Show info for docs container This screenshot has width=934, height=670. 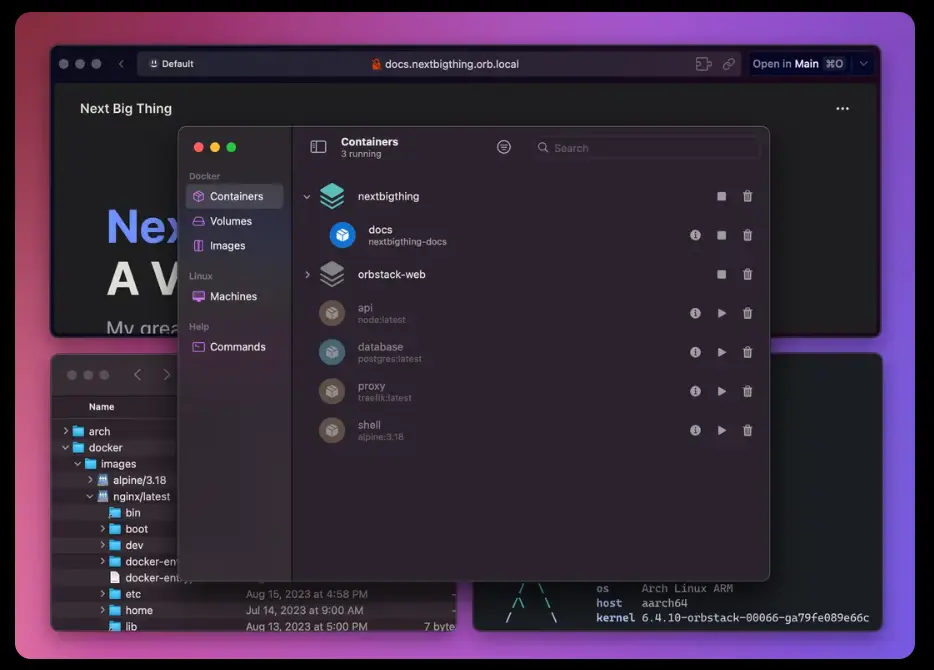[695, 235]
